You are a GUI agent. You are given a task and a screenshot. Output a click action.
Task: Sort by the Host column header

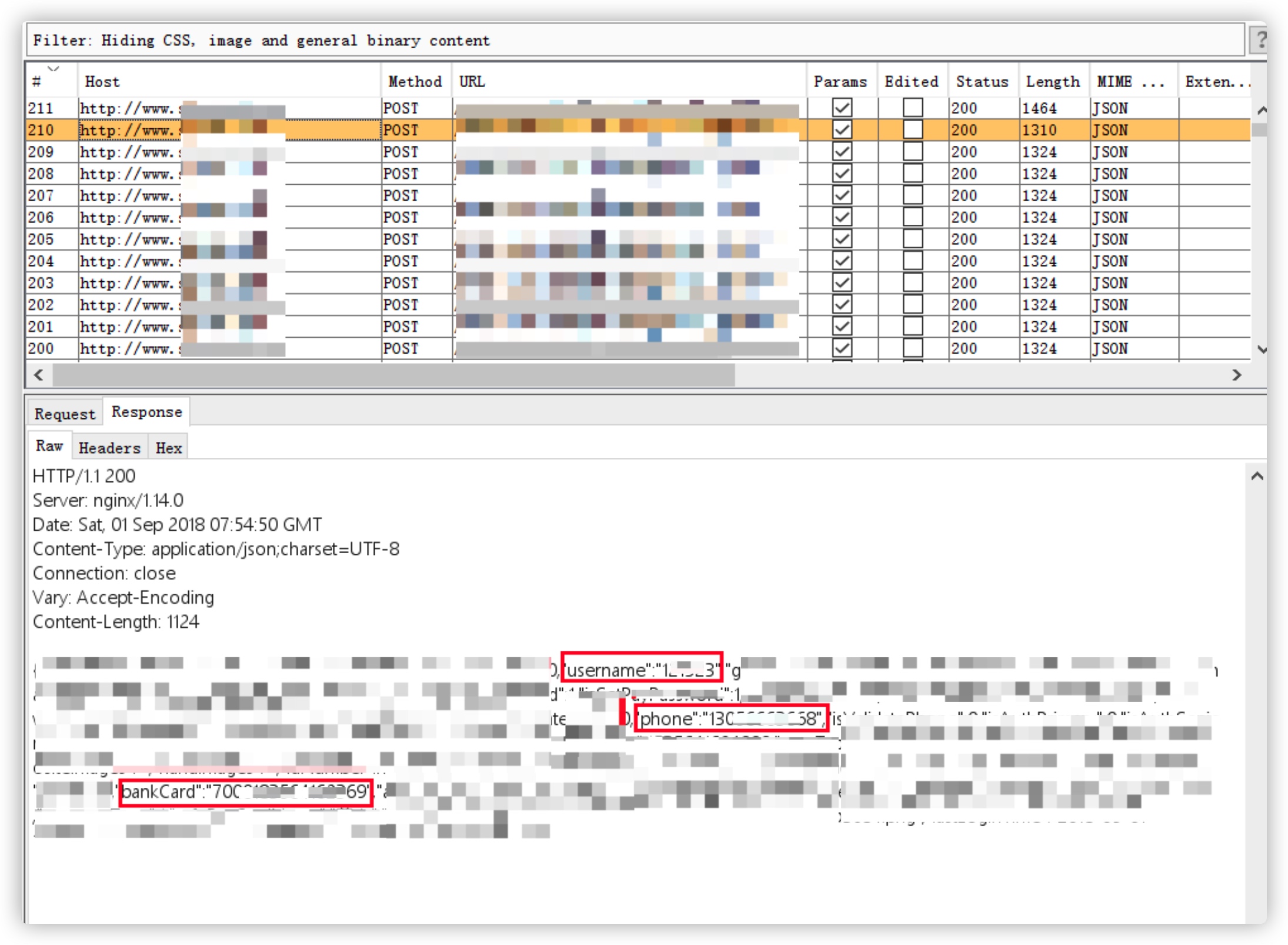[x=102, y=82]
